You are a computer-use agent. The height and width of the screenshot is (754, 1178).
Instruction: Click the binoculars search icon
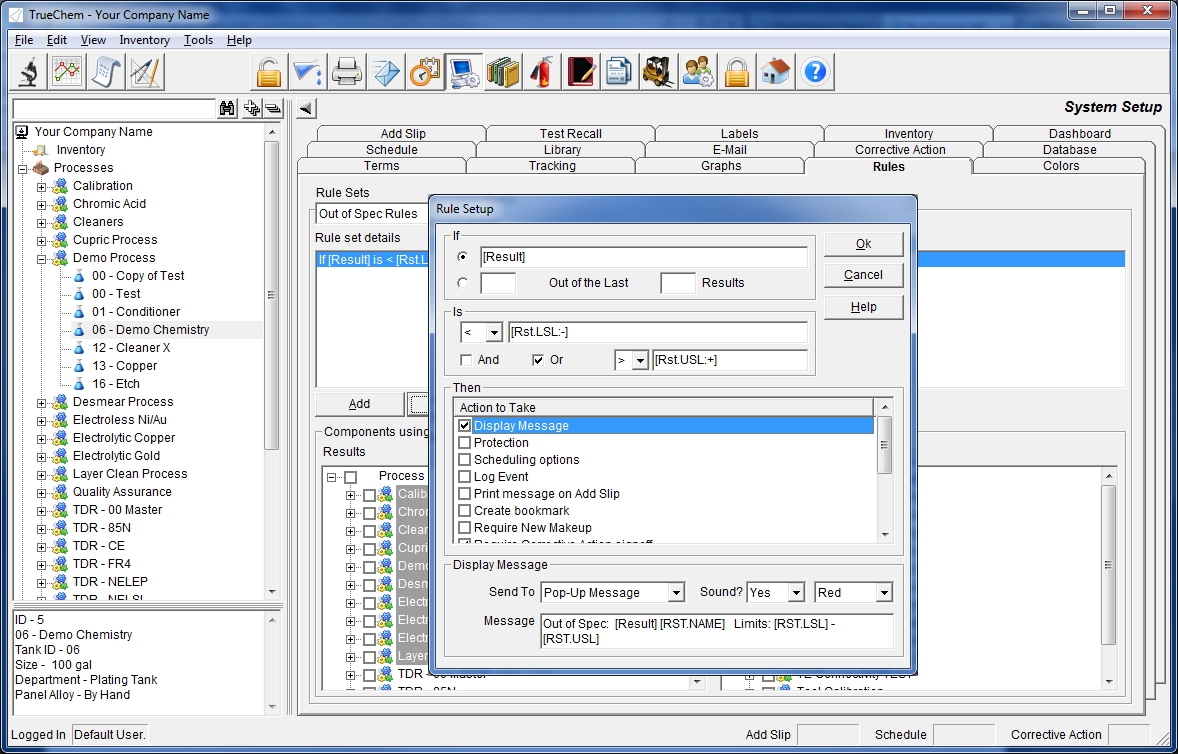tap(227, 108)
